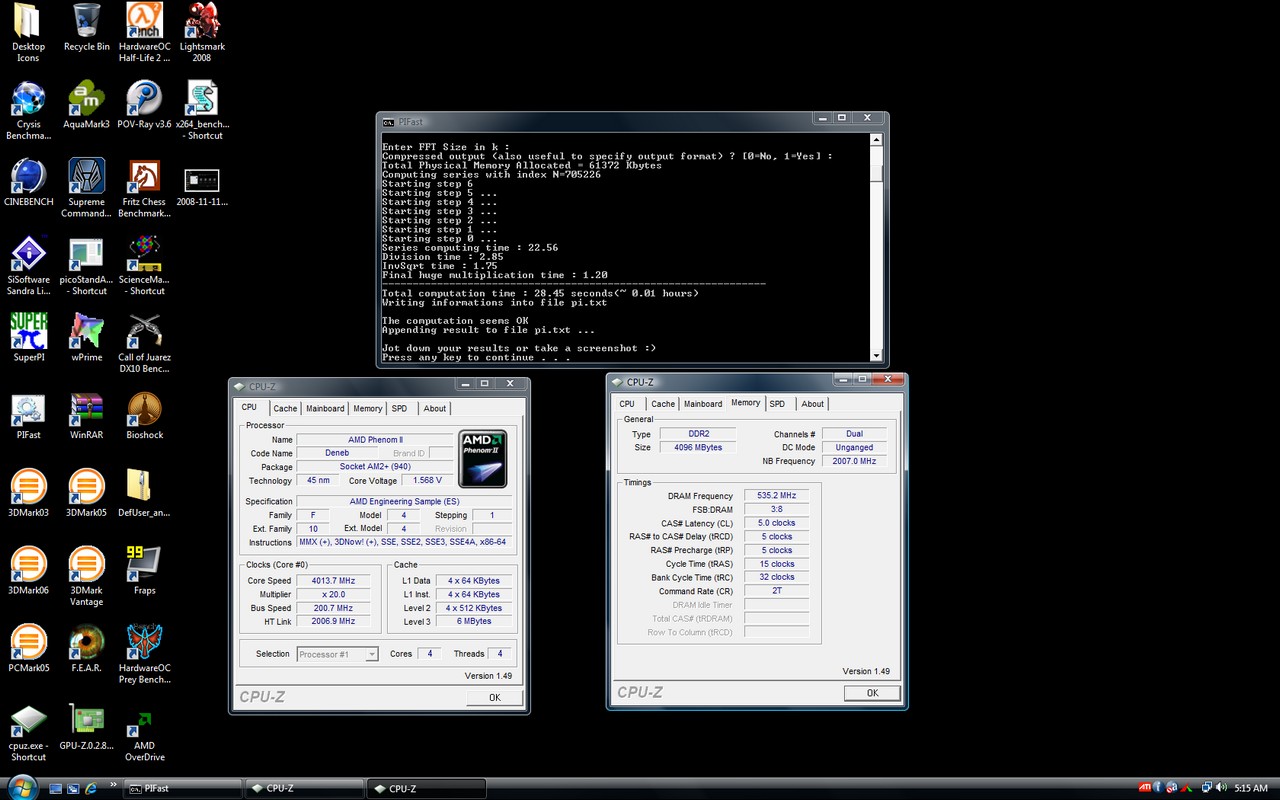
Task: Click the taskbar clock showing 5:15 AM
Action: click(x=1251, y=789)
